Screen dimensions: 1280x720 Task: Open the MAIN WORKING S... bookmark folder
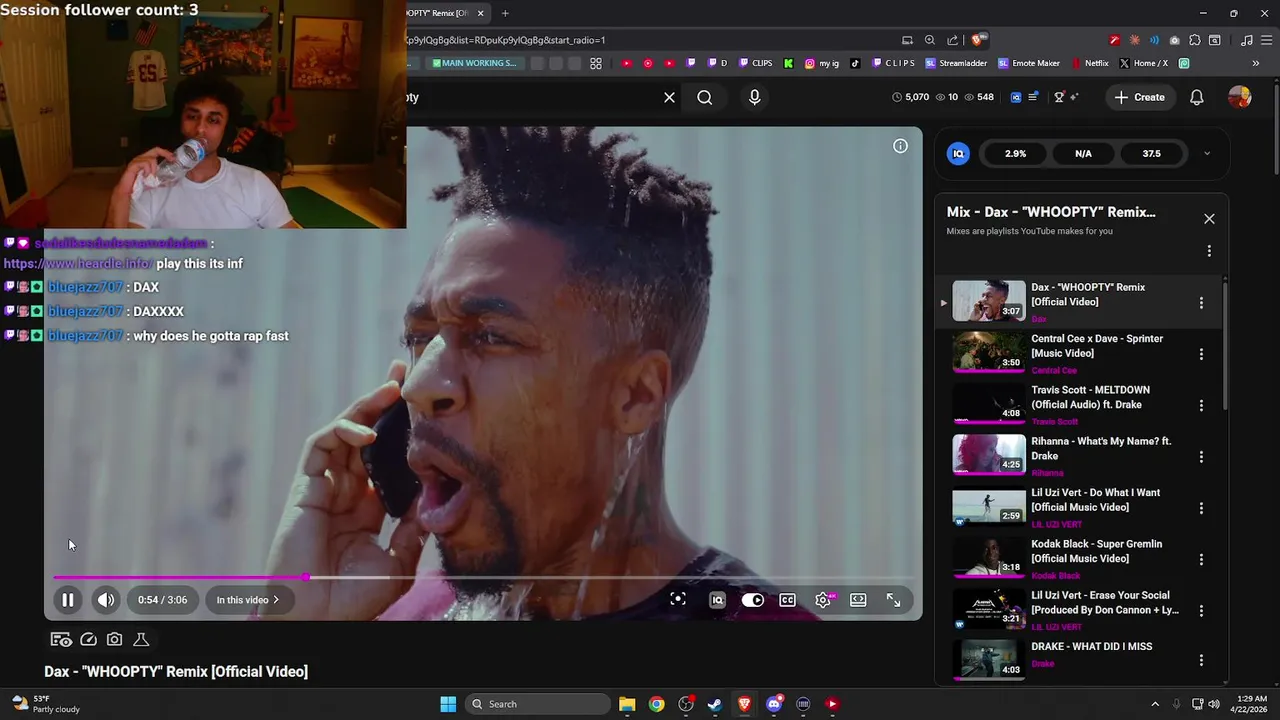(x=474, y=63)
